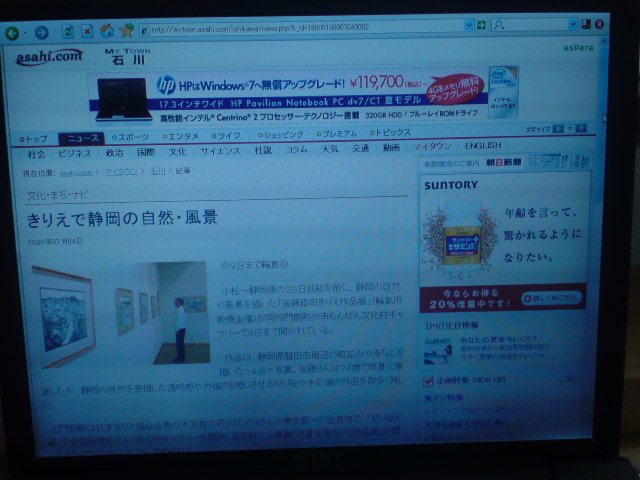Click the scrollbar up arrow
Image resolution: width=640 pixels, height=480 pixels.
coord(604,41)
